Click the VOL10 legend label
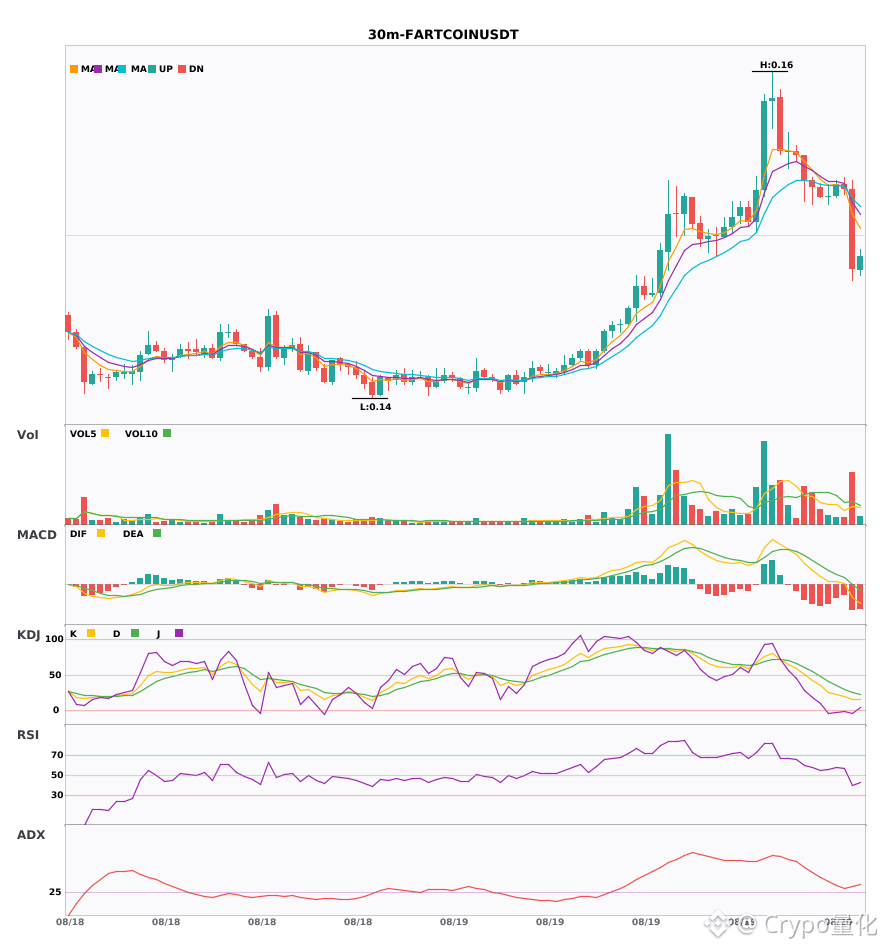Image resolution: width=885 pixels, height=950 pixels. click(141, 434)
